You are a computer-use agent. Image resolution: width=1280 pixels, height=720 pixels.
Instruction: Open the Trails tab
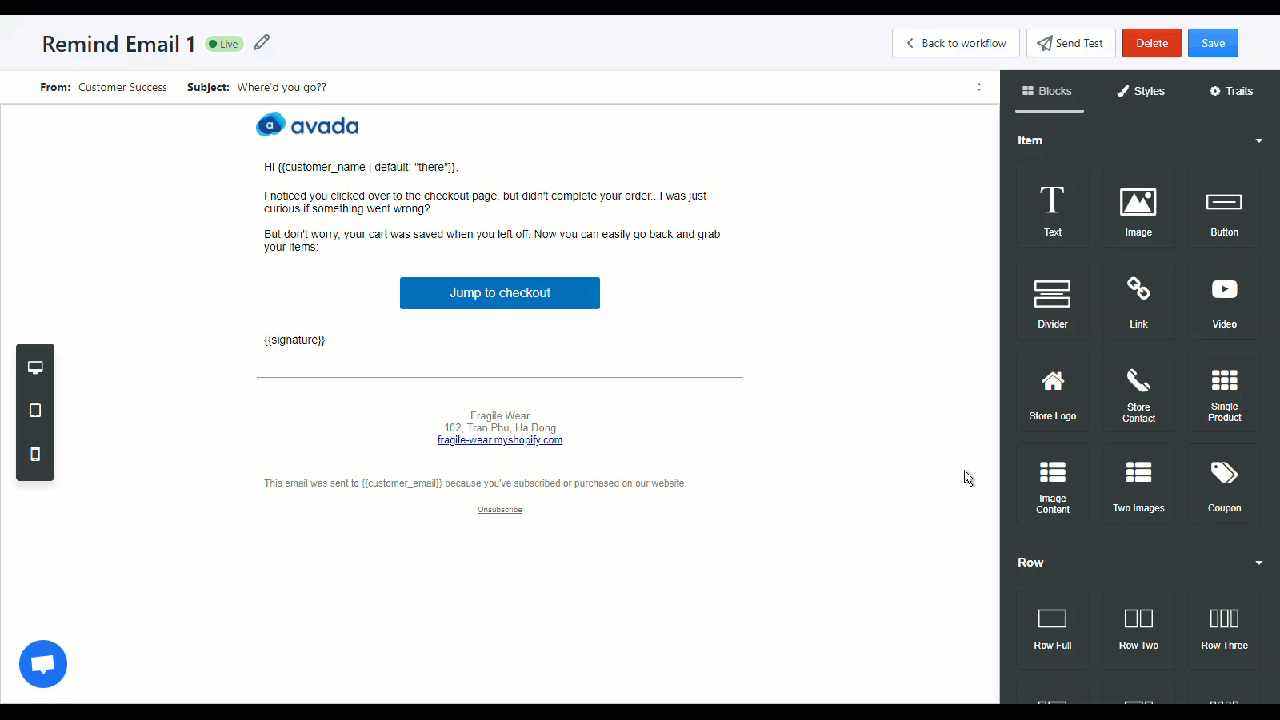(x=1230, y=91)
